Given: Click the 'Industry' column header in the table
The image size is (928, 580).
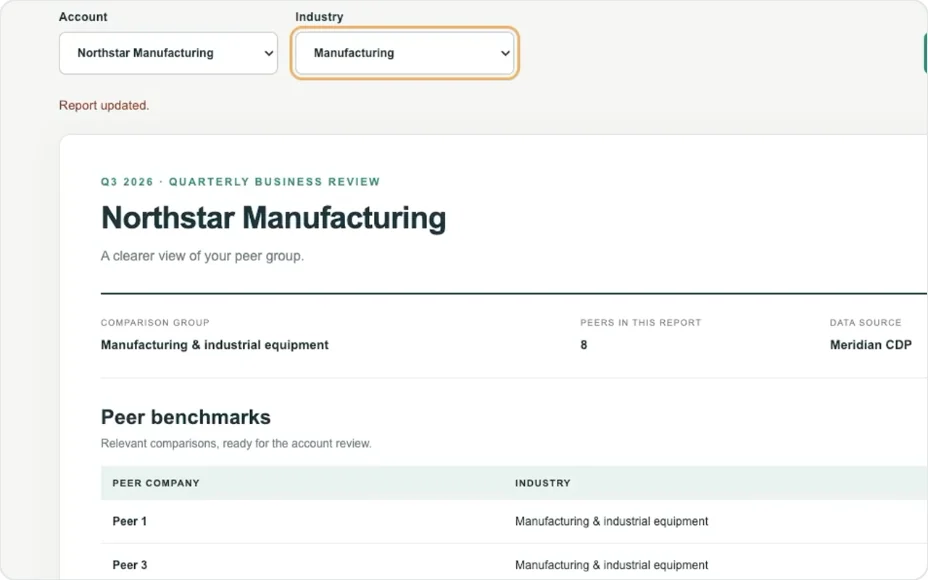Looking at the screenshot, I should coord(543,483).
